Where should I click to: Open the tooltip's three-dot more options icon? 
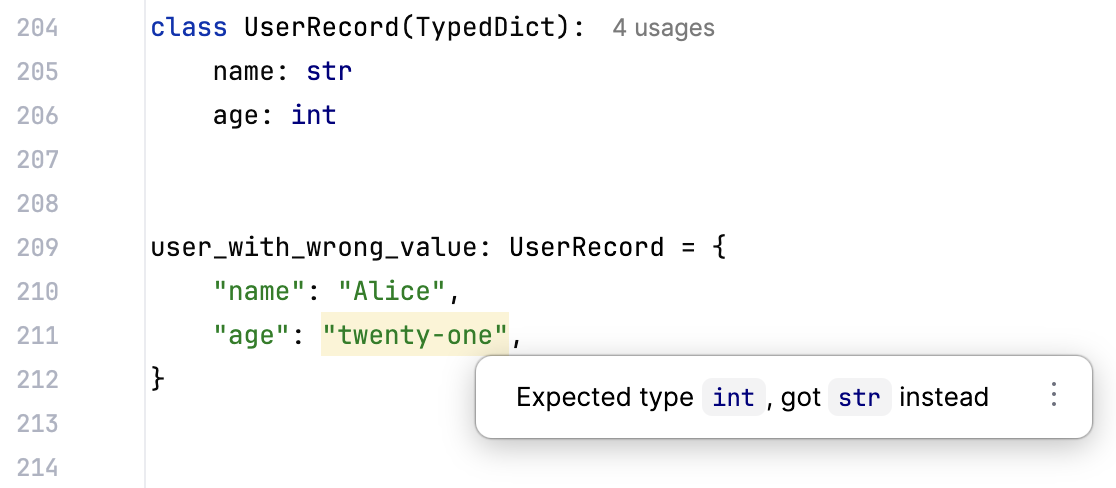pos(1054,395)
